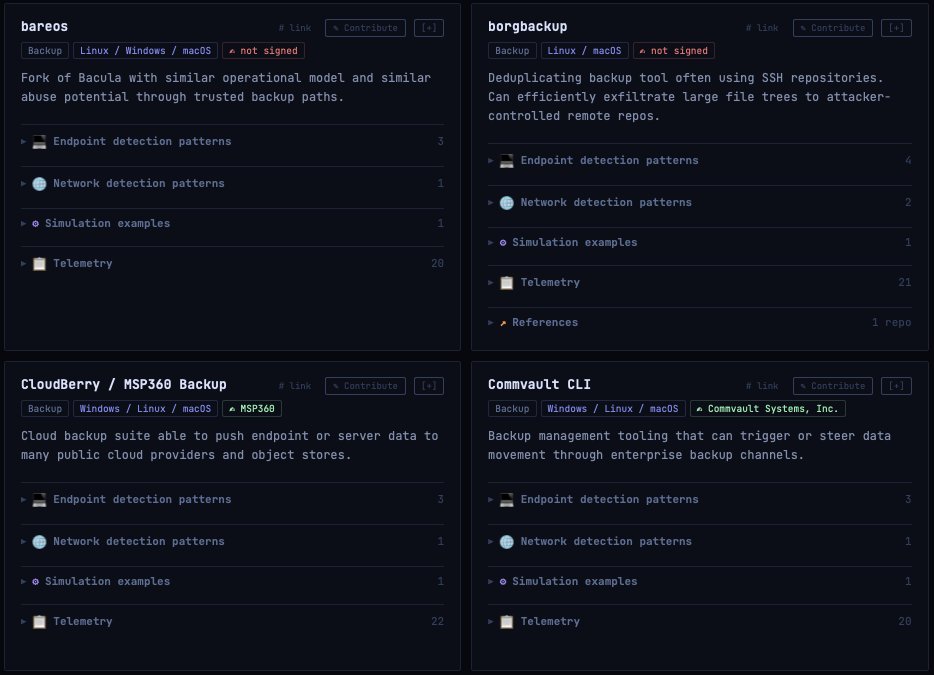
Task: Click the Commvault CLI title
Action: point(540,385)
